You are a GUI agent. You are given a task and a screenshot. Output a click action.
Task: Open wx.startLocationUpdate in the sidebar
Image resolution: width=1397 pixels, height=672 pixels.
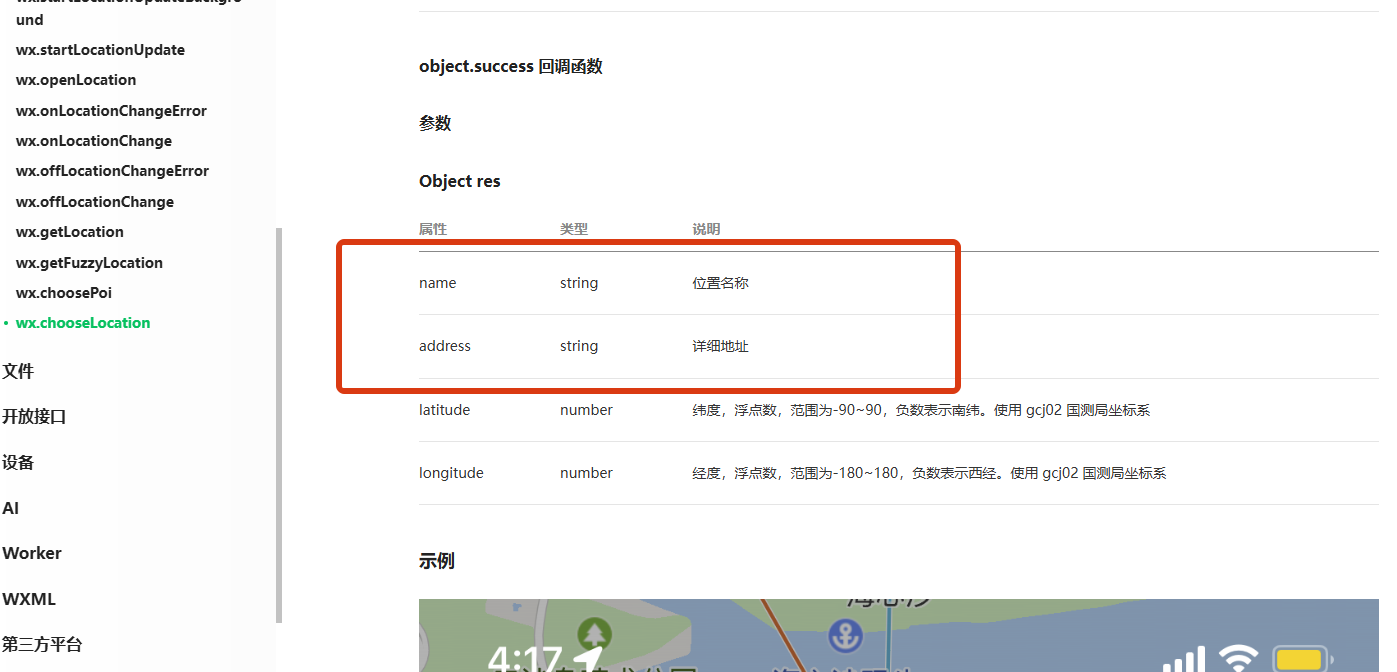(x=100, y=50)
